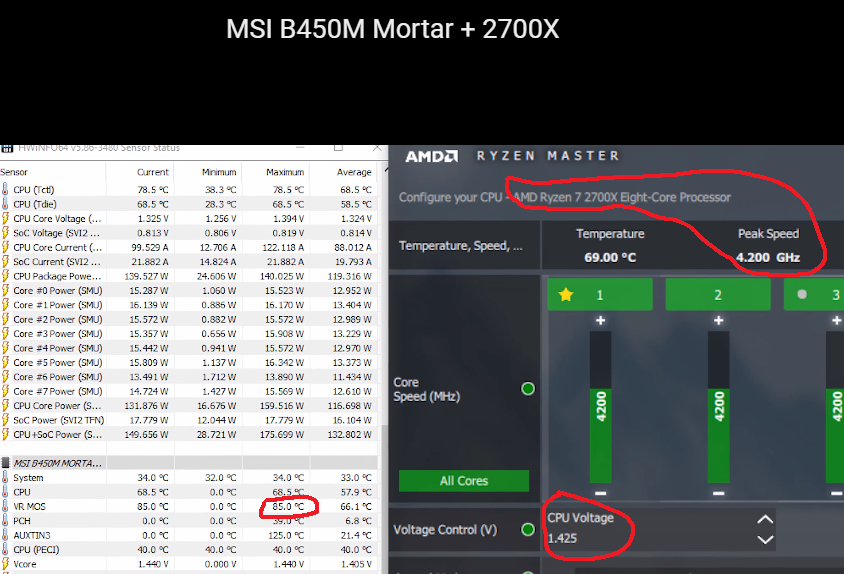This screenshot has width=844, height=574.
Task: Select the SoC Current (SVI2 row
Action: point(188,262)
